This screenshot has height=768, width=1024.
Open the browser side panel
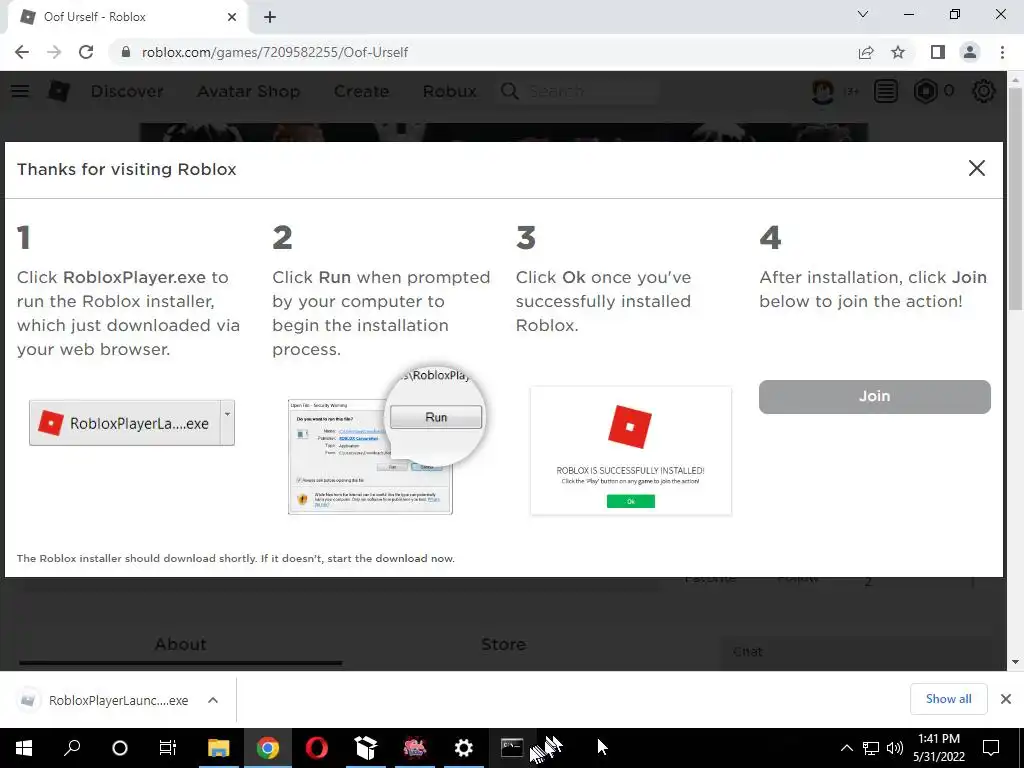click(x=938, y=52)
